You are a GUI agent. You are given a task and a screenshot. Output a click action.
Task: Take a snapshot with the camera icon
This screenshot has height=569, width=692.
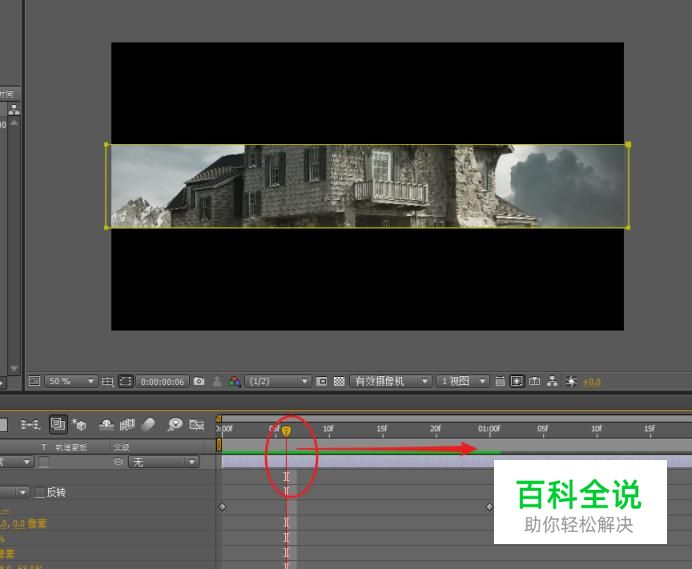[199, 381]
